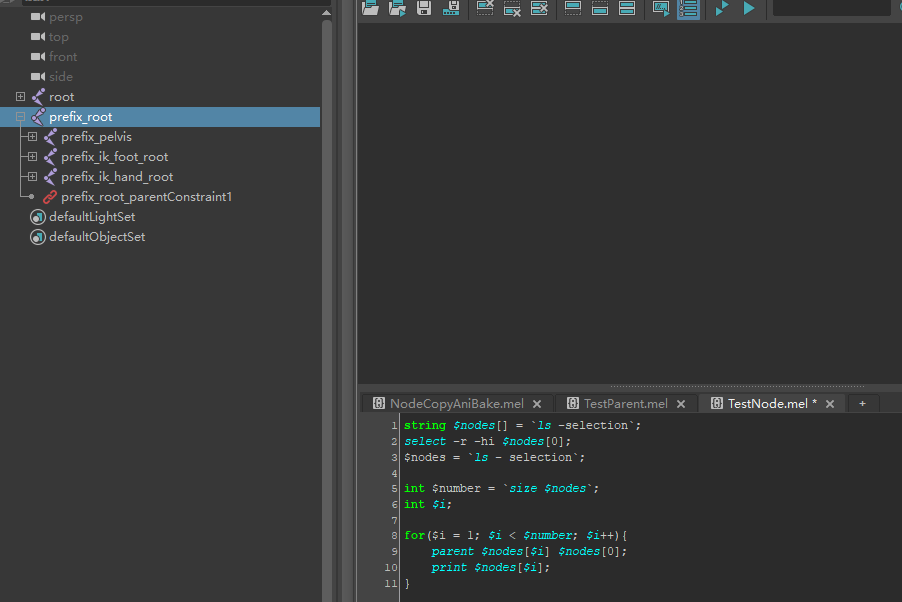This screenshot has height=602, width=902.
Task: Select prefix_root in the Outliner
Action: 160,117
